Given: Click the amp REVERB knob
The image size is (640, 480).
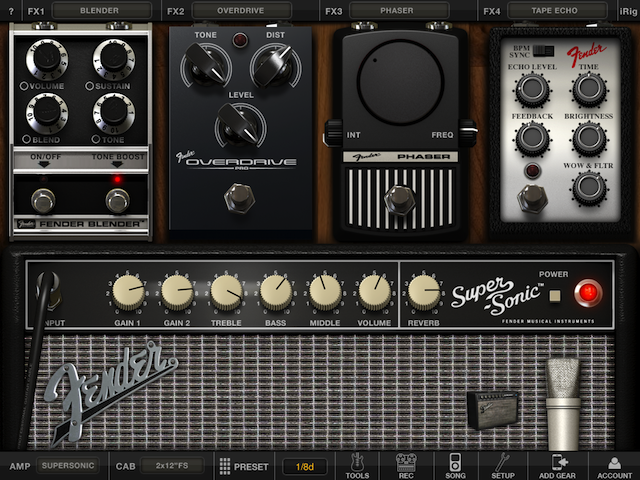Looking at the screenshot, I should click(x=424, y=292).
